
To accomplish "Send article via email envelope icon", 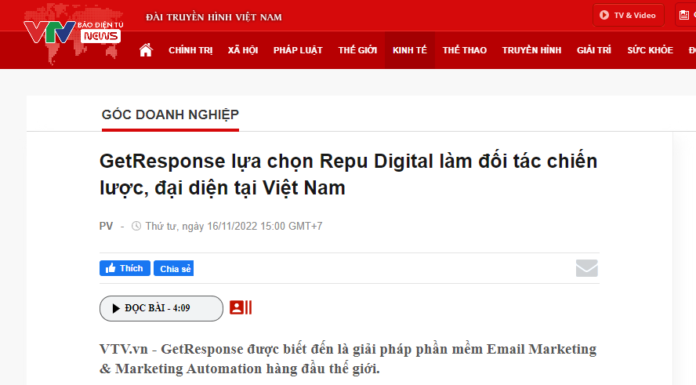I will [x=587, y=268].
